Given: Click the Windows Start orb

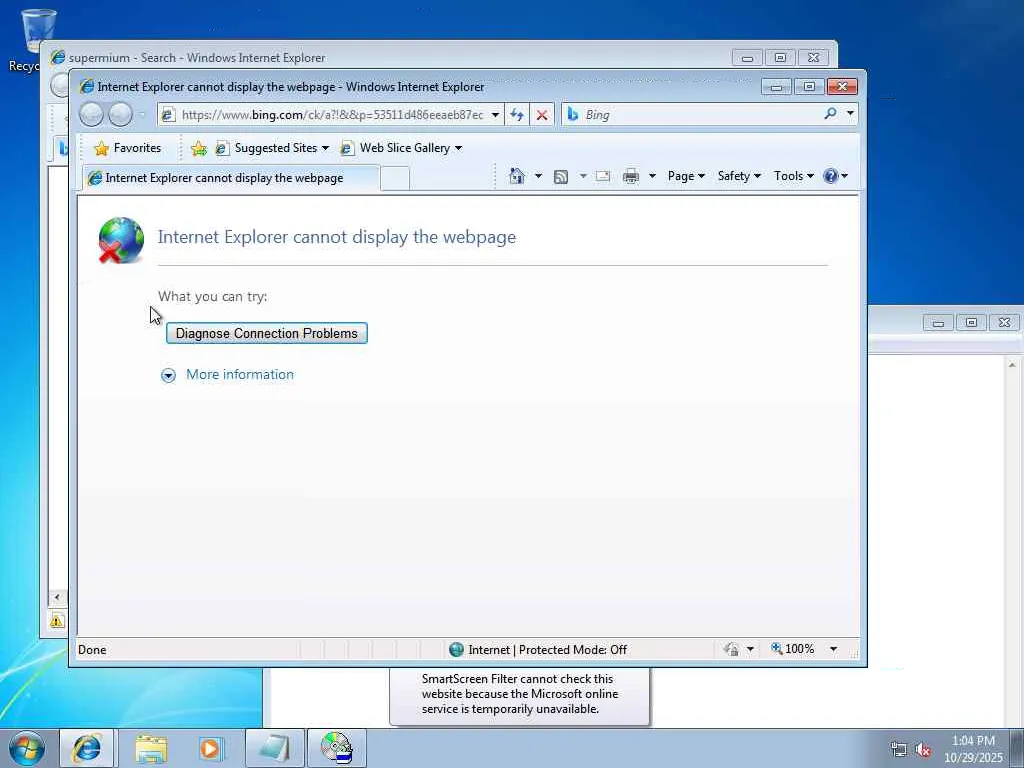Looking at the screenshot, I should [x=27, y=748].
